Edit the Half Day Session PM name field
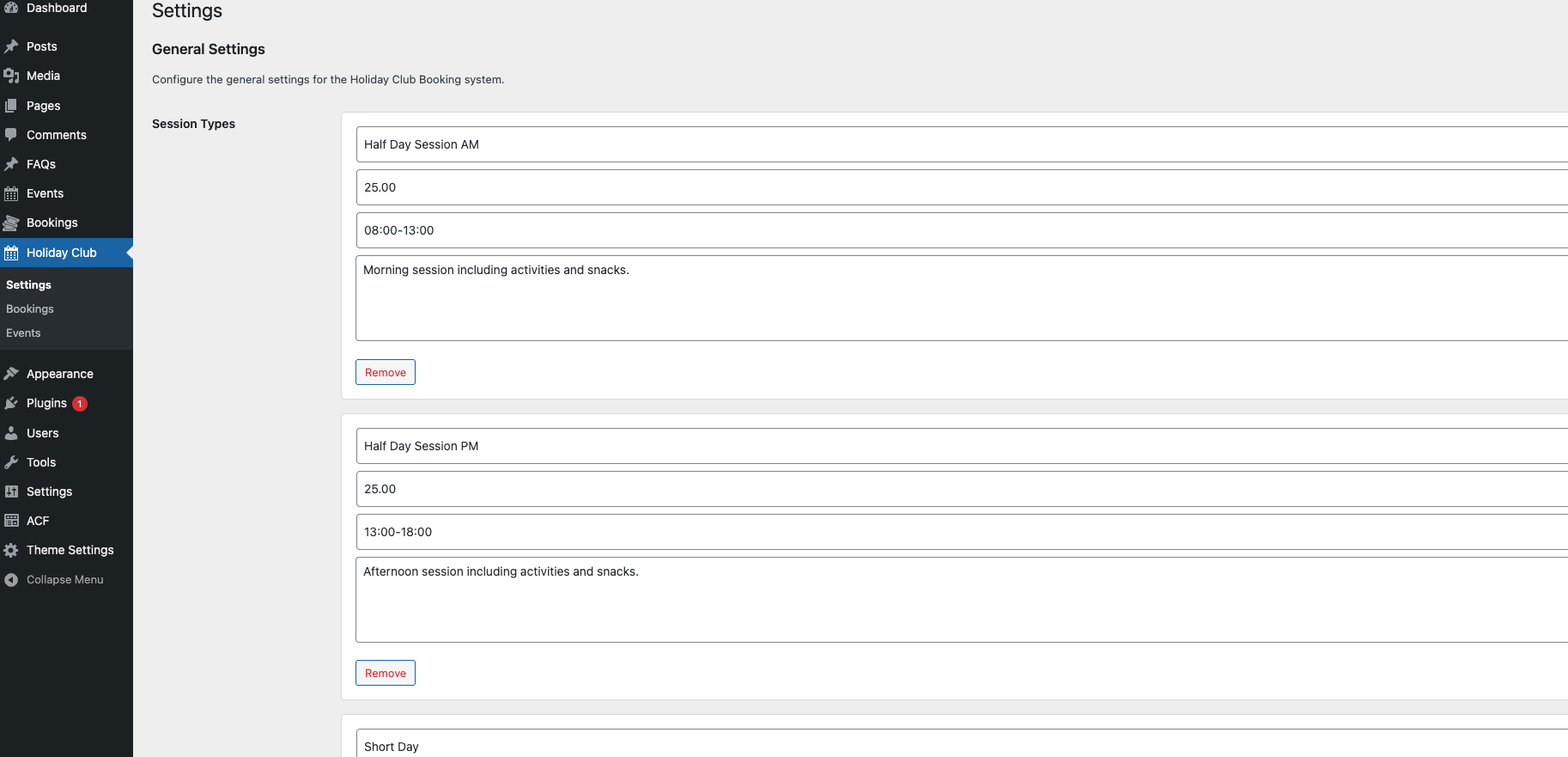Screen dimensions: 1568x757 click(962, 446)
